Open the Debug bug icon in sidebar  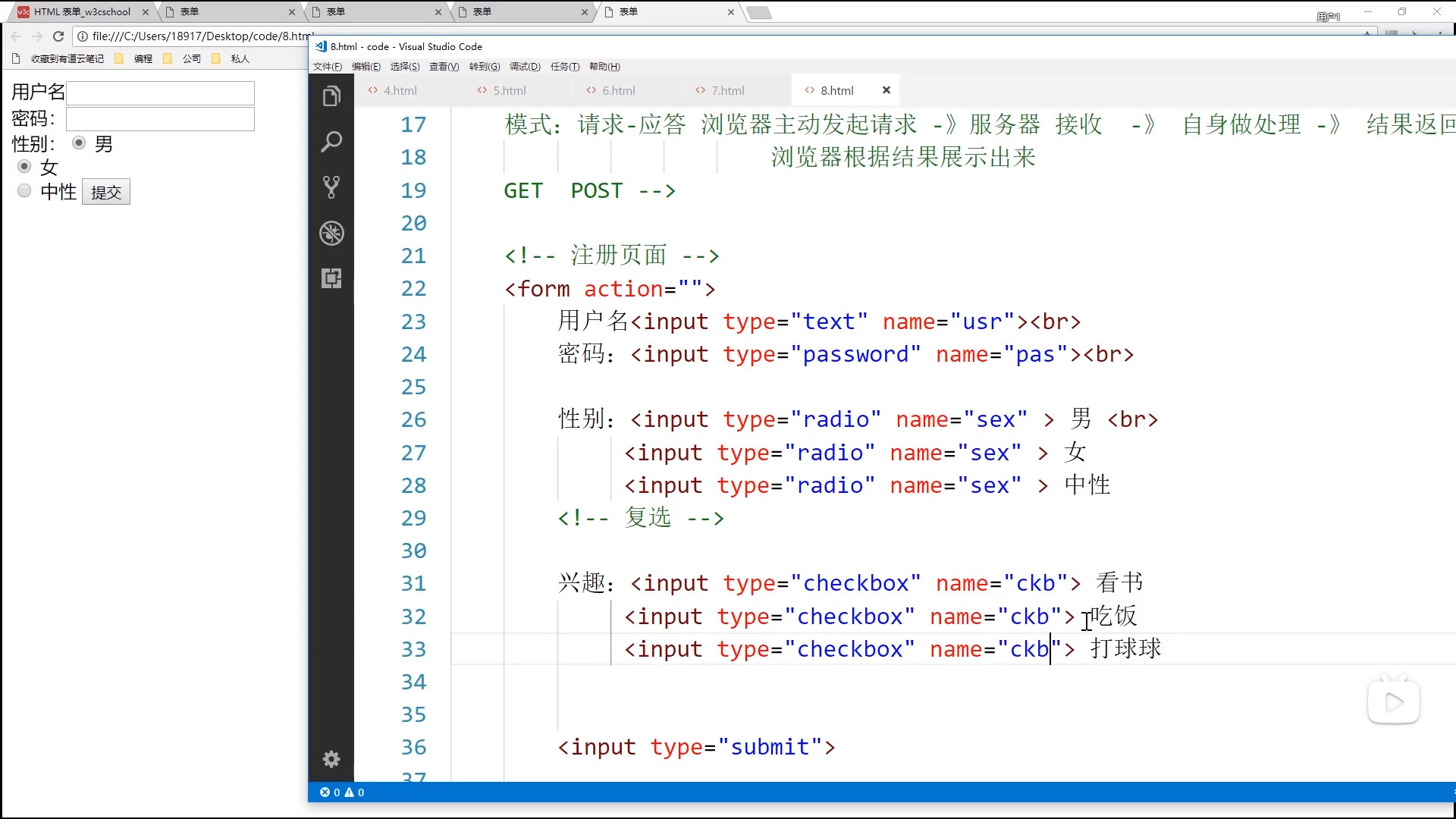point(331,233)
